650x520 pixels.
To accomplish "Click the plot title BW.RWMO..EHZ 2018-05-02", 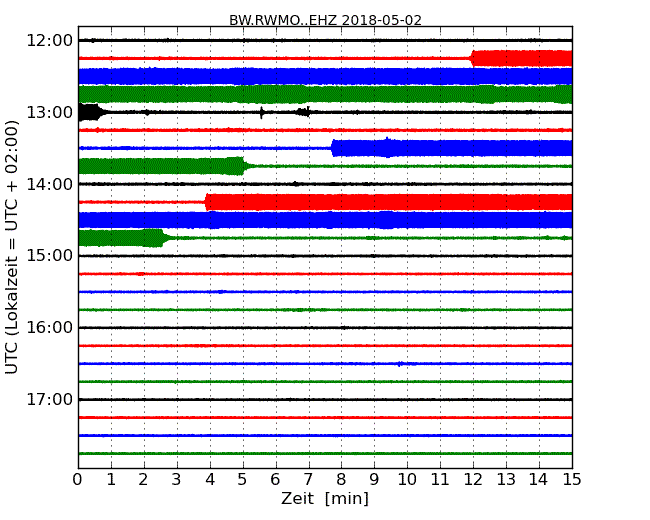I will 325,20.
